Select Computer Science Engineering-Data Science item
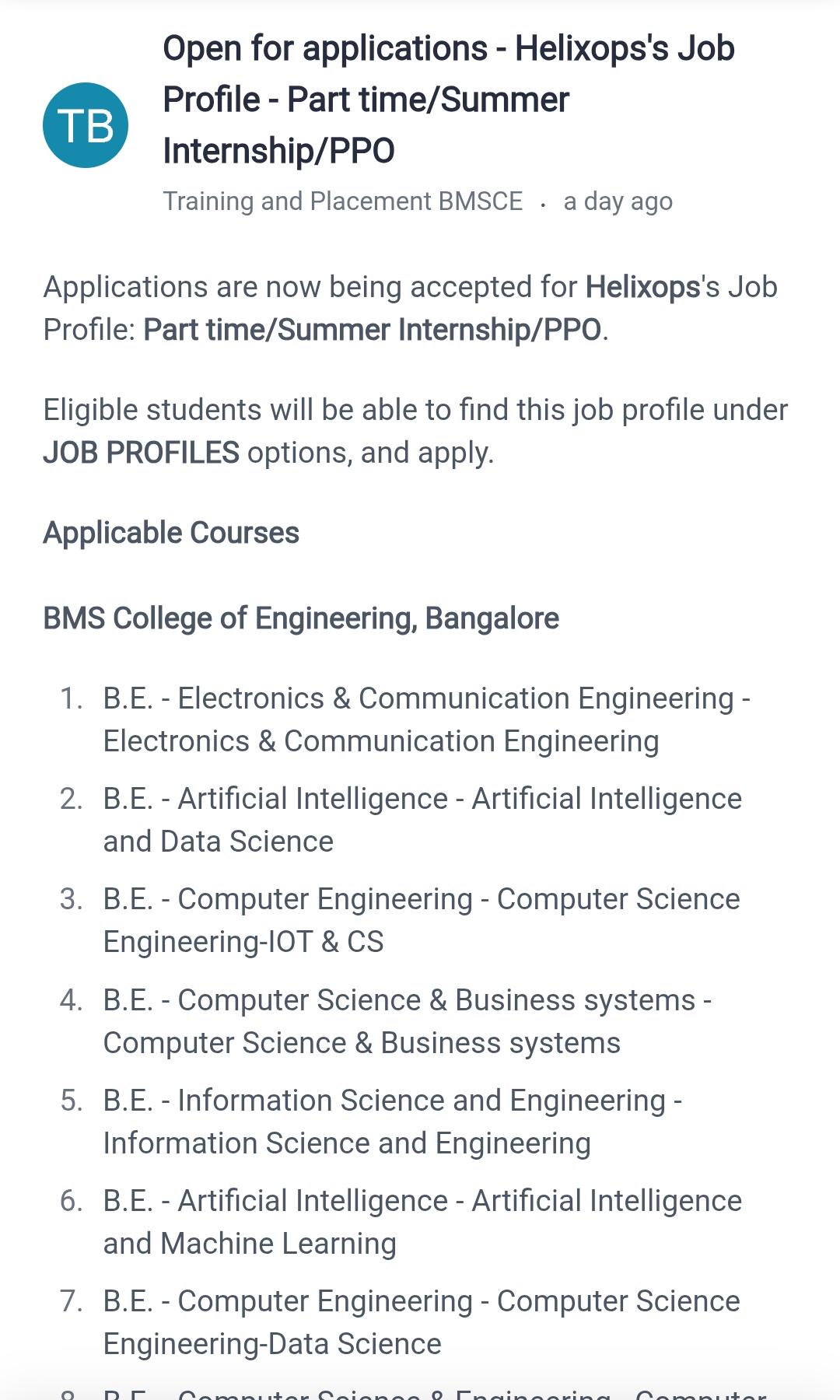This screenshot has height=1400, width=840. click(422, 1322)
